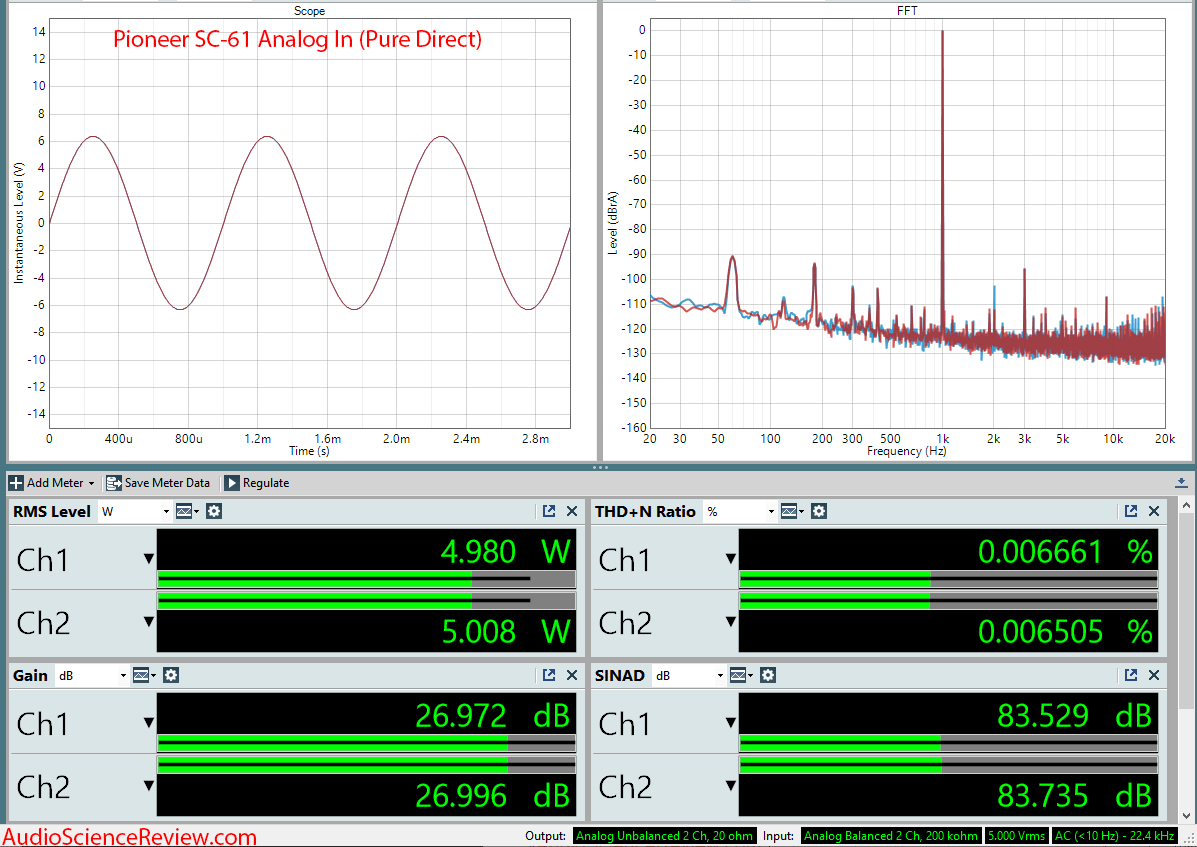Open RMS Level graph view icon
This screenshot has width=1197, height=847.
point(186,511)
